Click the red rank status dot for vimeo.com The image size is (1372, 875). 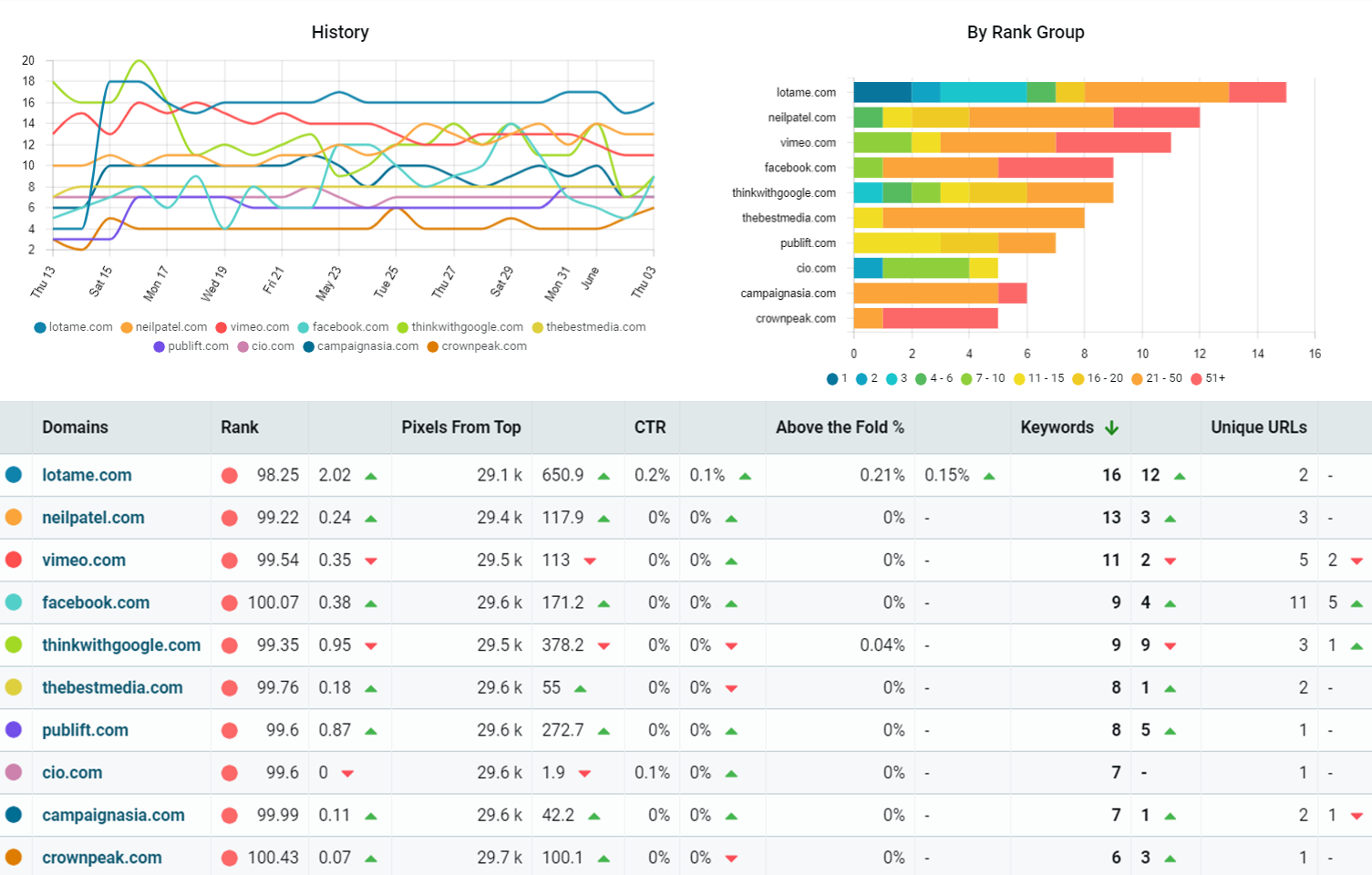click(x=231, y=560)
